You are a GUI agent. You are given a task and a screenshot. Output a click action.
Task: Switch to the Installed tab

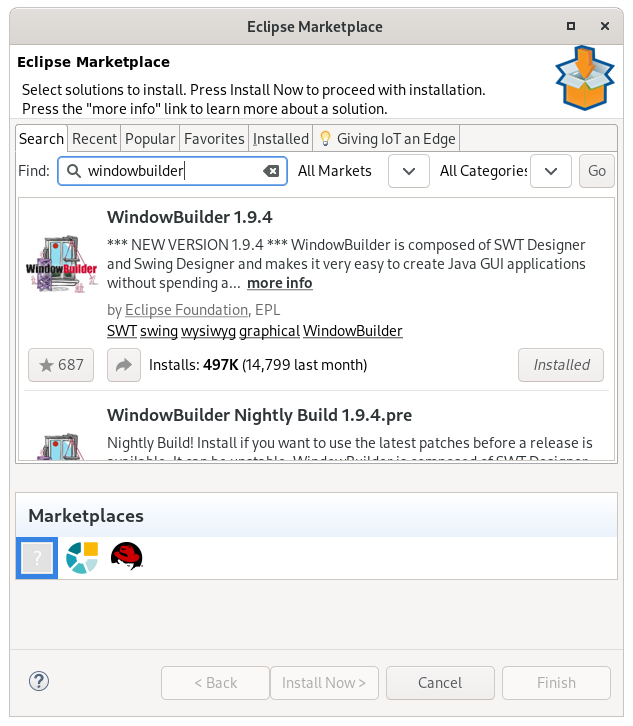[281, 138]
